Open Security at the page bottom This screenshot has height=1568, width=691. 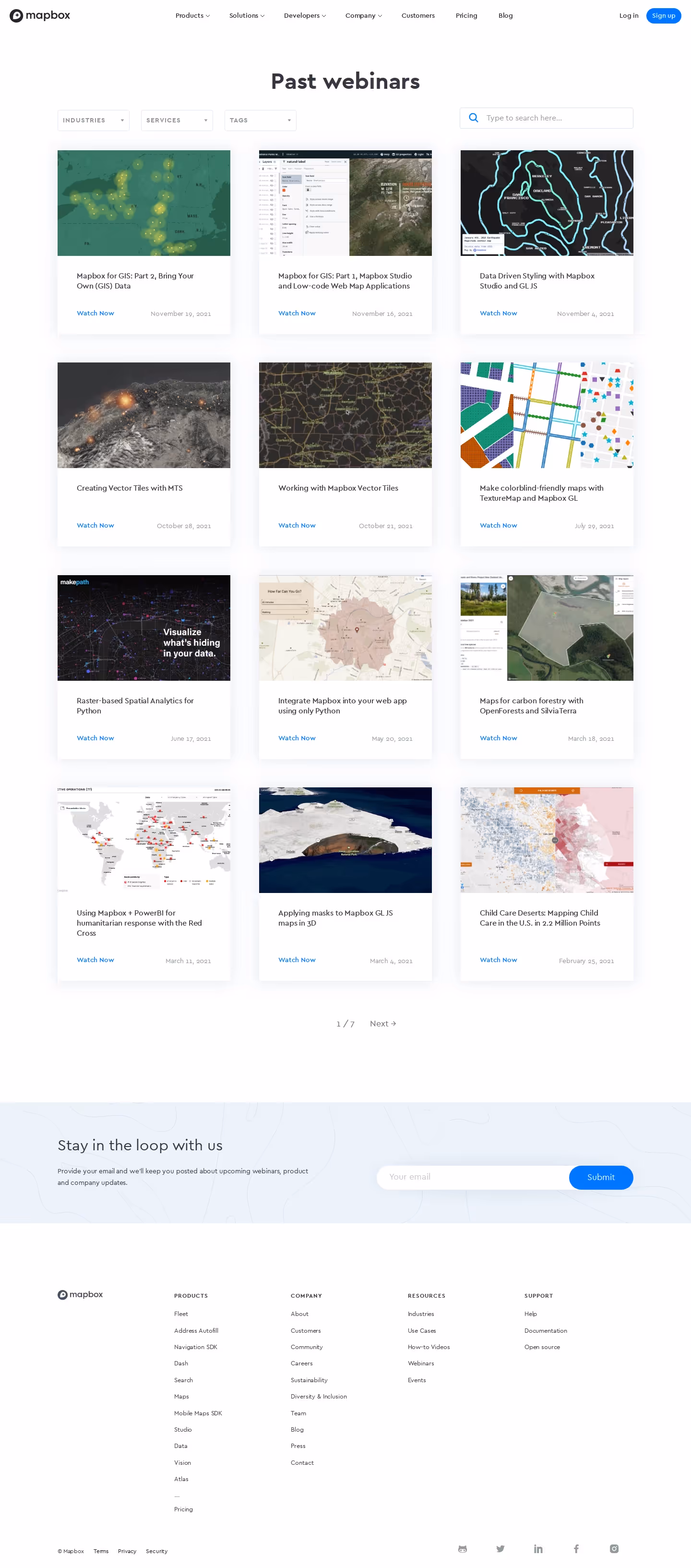pyautogui.click(x=156, y=1551)
